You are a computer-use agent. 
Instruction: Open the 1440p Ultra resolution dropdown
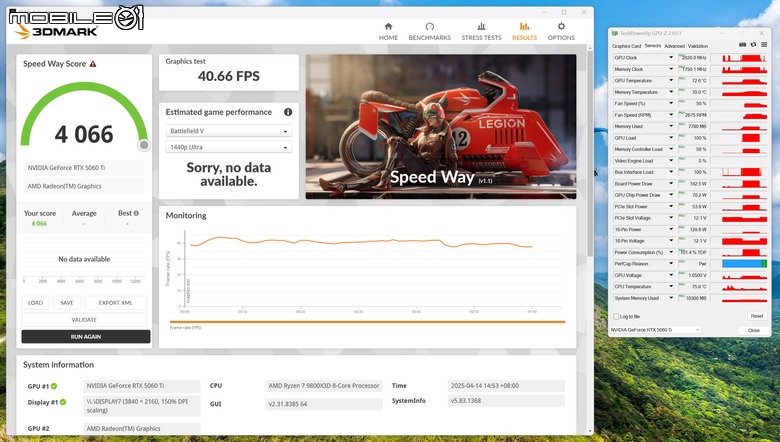point(228,147)
